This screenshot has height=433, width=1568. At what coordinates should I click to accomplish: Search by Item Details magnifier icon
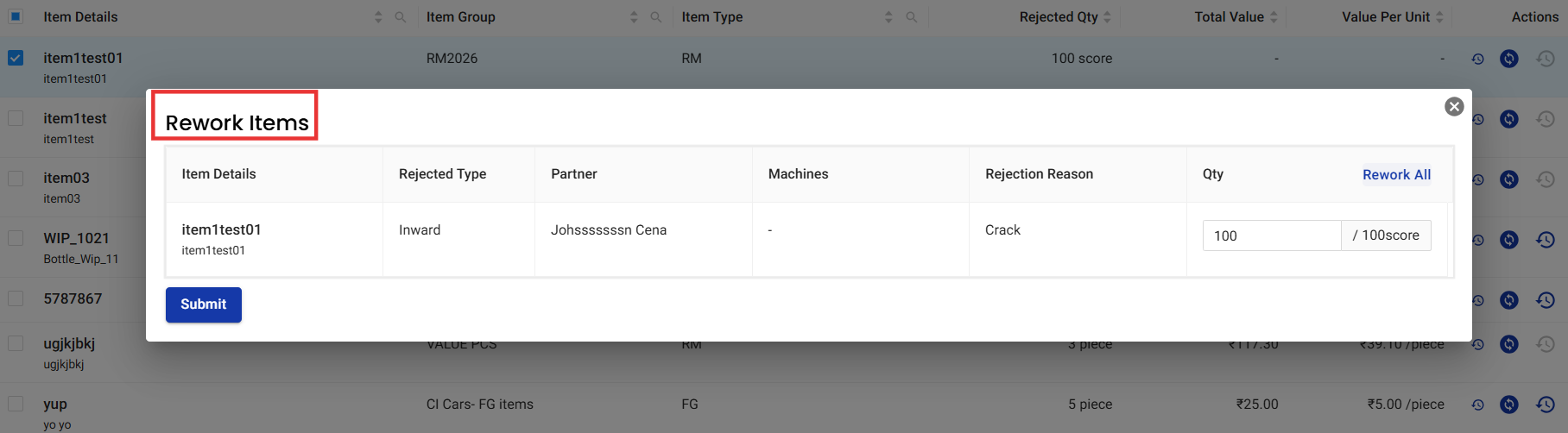400,17
